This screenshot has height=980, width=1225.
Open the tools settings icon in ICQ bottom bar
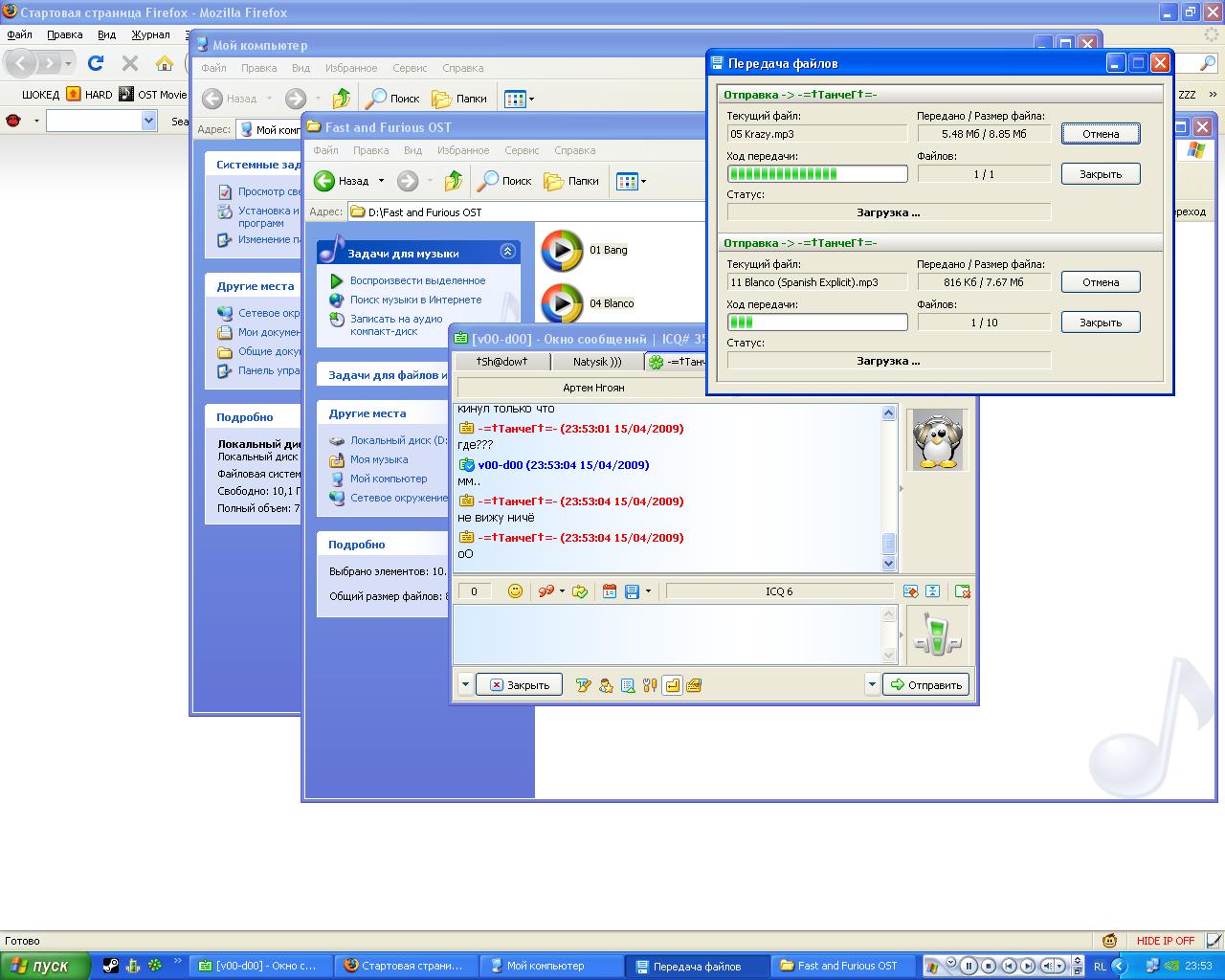650,685
